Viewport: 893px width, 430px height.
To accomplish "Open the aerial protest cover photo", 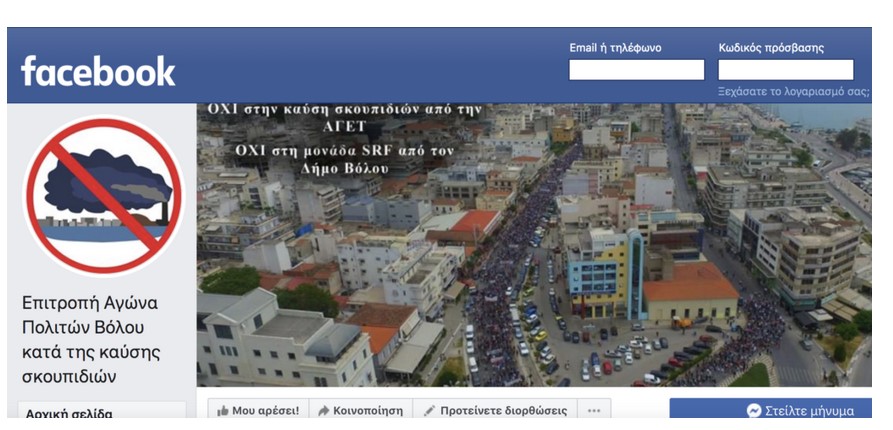I will [534, 245].
